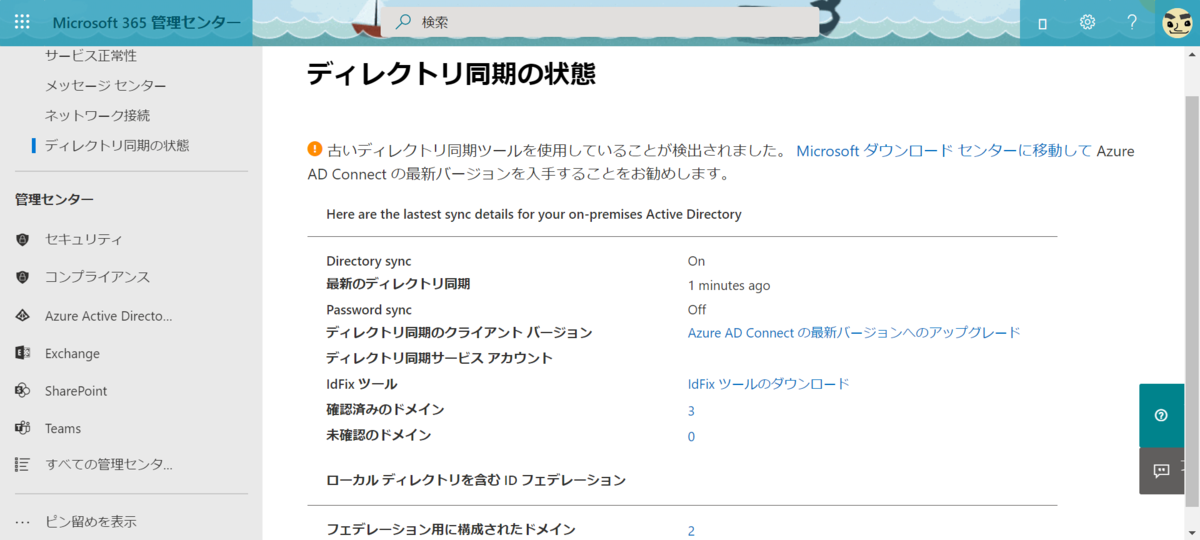The width and height of the screenshot is (1200, 540).
Task: Click unverified domains count 0
Action: [x=691, y=437]
